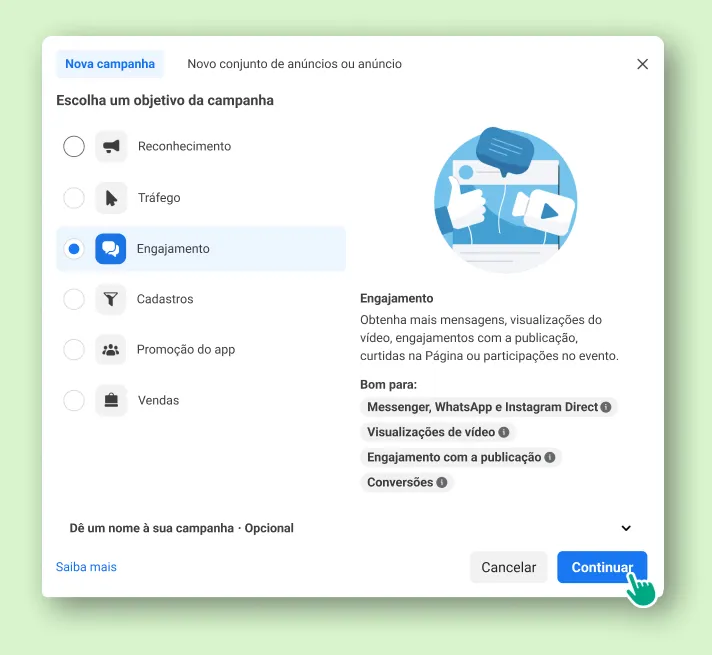Click the cursor arrow icon for Tráfego

[111, 198]
